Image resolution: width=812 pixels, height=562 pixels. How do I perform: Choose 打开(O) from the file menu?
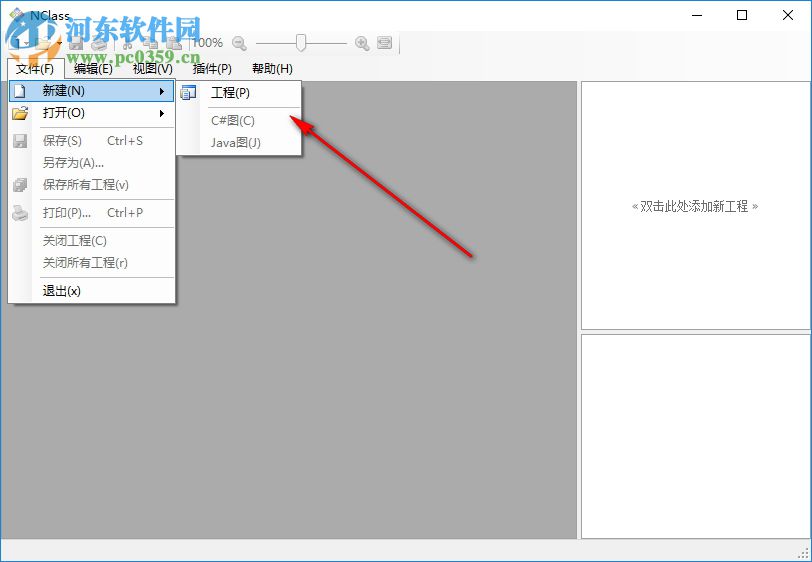pyautogui.click(x=92, y=113)
